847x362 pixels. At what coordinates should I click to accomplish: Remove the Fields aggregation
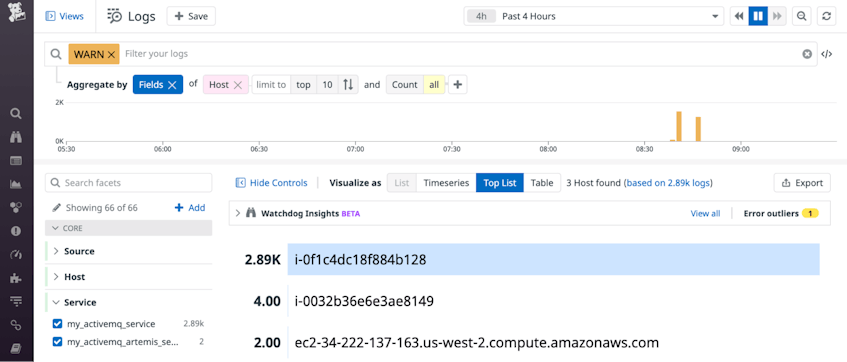coord(172,85)
